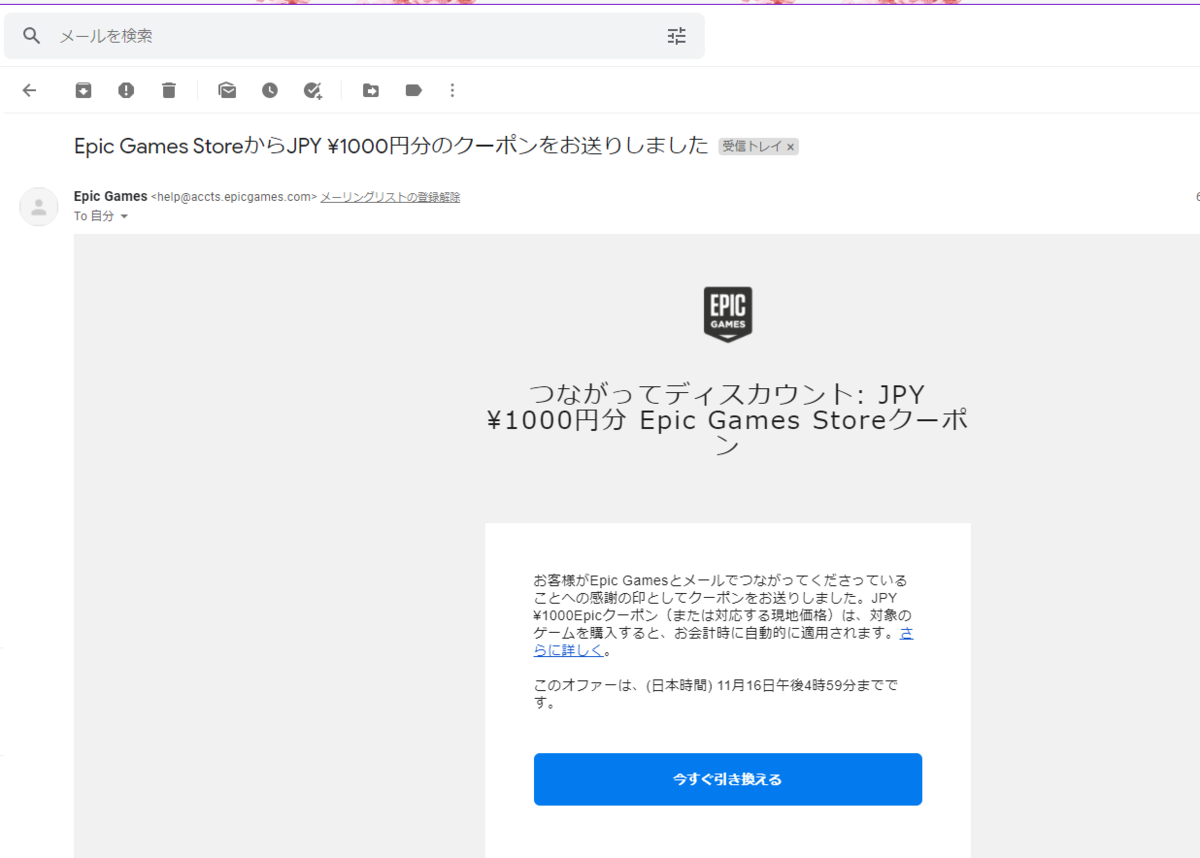Expand recipient details next to To 自分

(x=124, y=217)
